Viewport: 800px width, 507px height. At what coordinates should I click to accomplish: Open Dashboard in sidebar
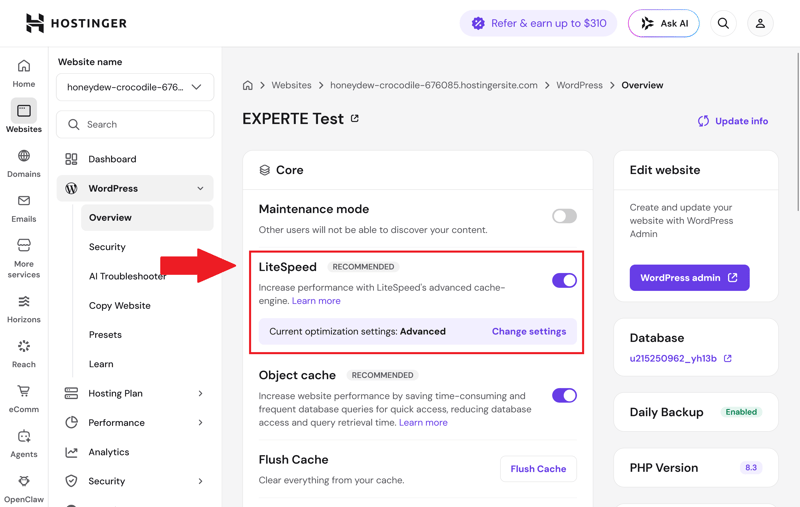(112, 159)
